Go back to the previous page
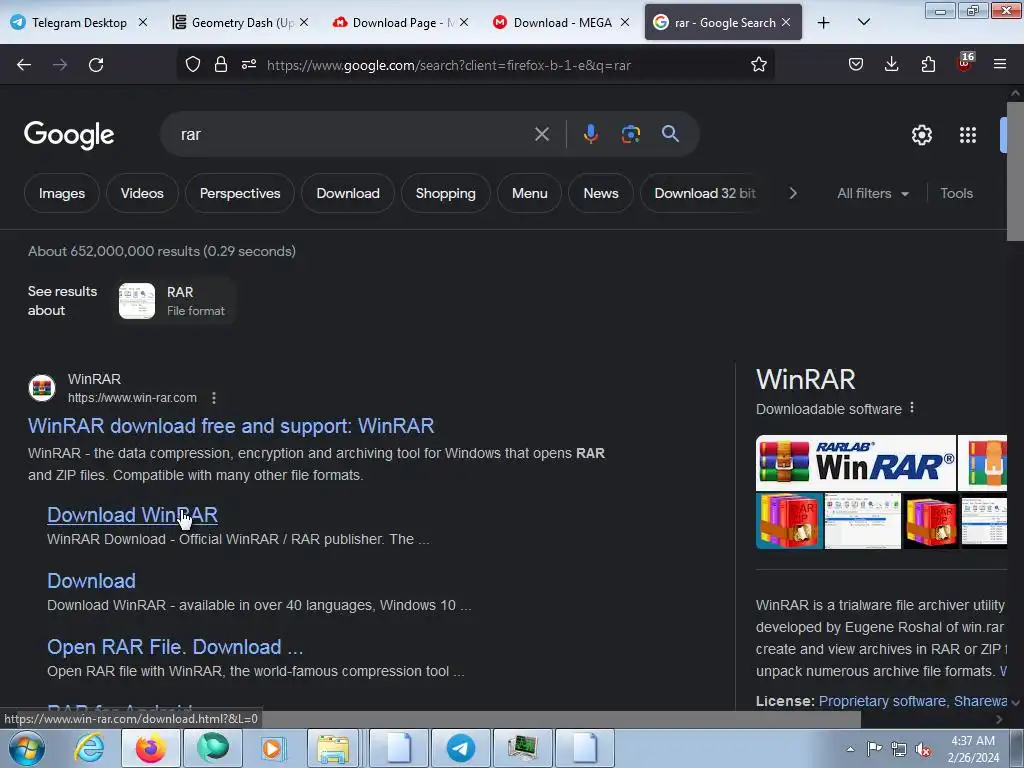1024x768 pixels. click(24, 65)
